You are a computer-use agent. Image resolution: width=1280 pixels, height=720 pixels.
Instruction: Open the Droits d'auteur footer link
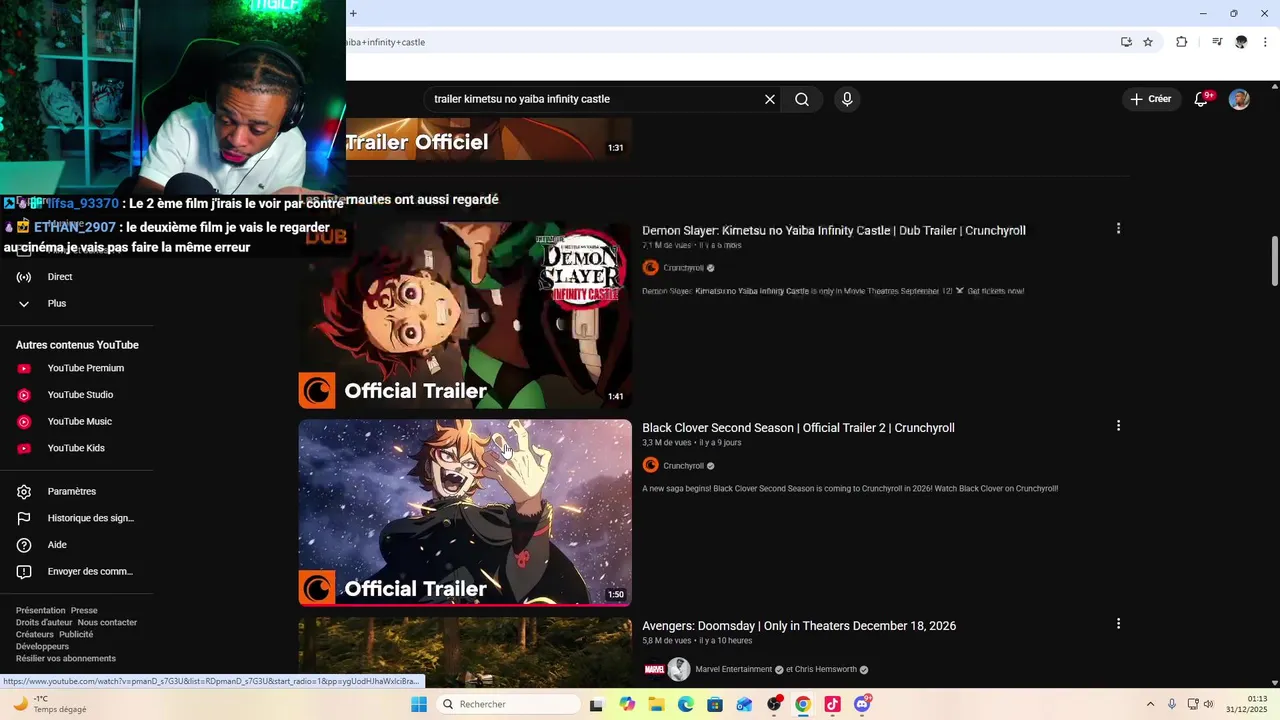44,622
